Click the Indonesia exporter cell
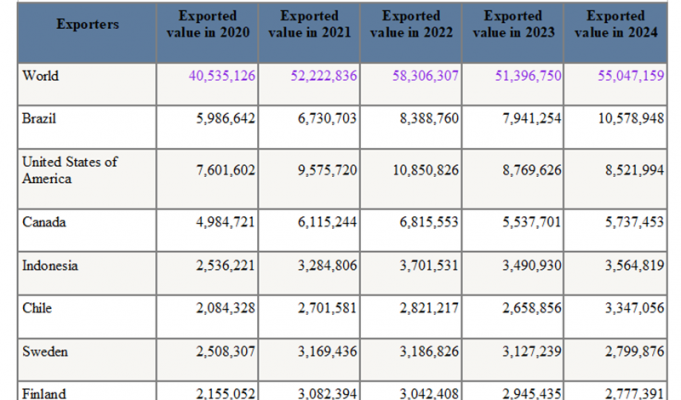681x400 pixels. click(49, 266)
